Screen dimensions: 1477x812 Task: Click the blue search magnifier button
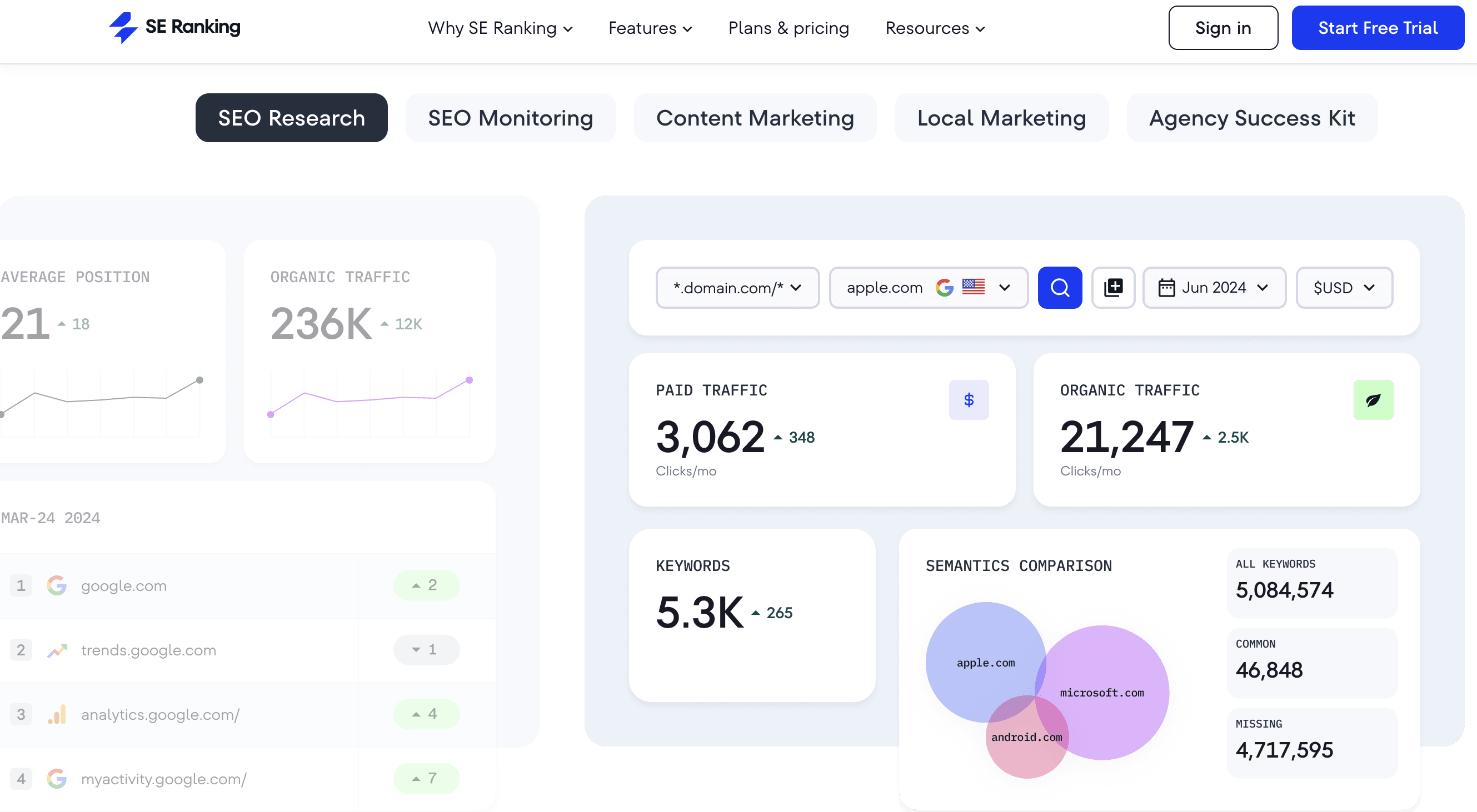[1060, 288]
